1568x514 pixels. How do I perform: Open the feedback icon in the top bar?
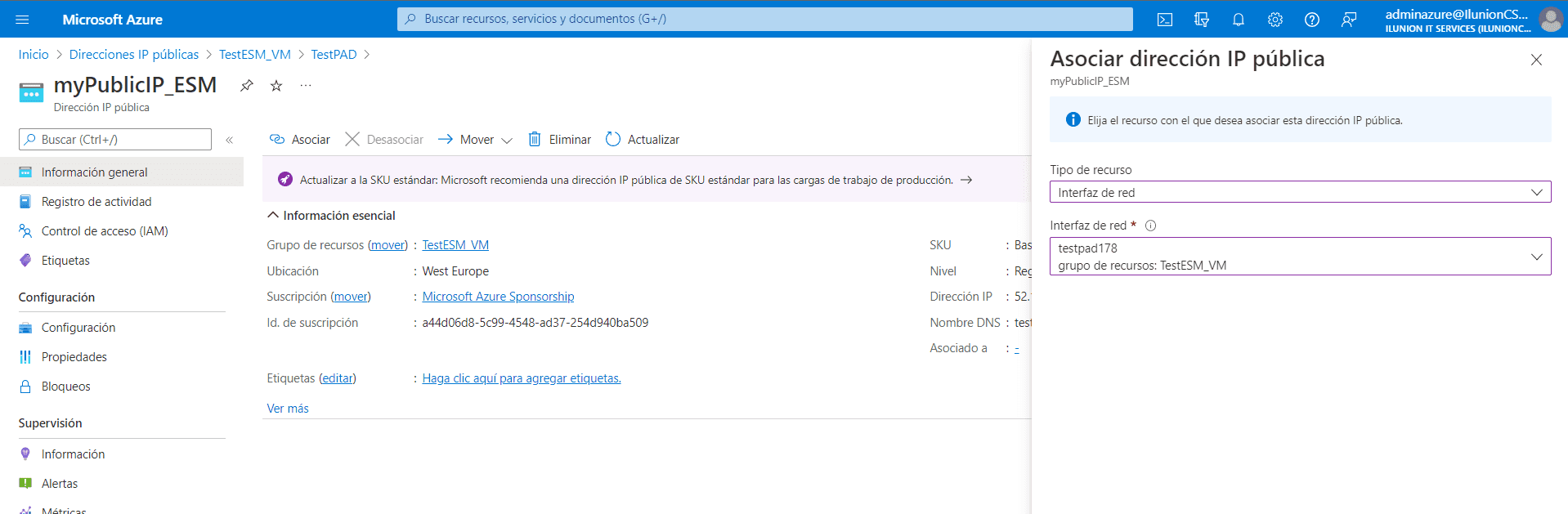tap(1349, 20)
